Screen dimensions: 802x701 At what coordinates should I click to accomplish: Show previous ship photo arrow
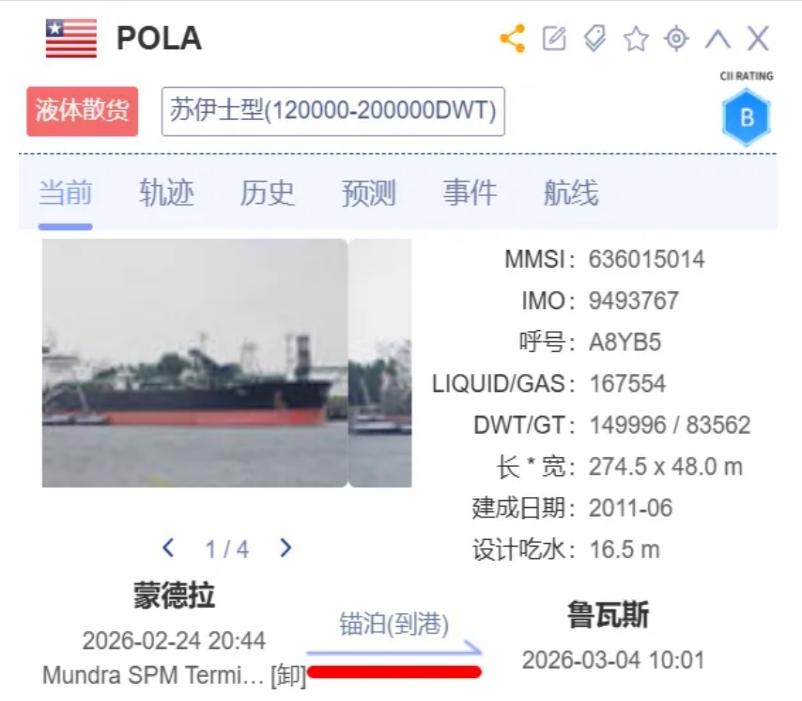[168, 548]
